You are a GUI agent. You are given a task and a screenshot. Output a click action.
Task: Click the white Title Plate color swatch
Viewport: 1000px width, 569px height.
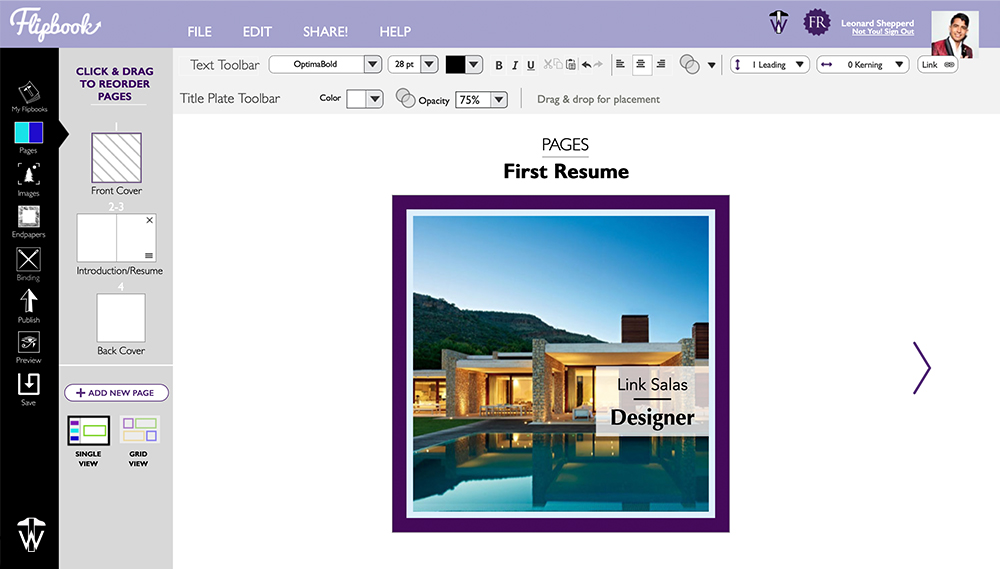[x=356, y=99]
